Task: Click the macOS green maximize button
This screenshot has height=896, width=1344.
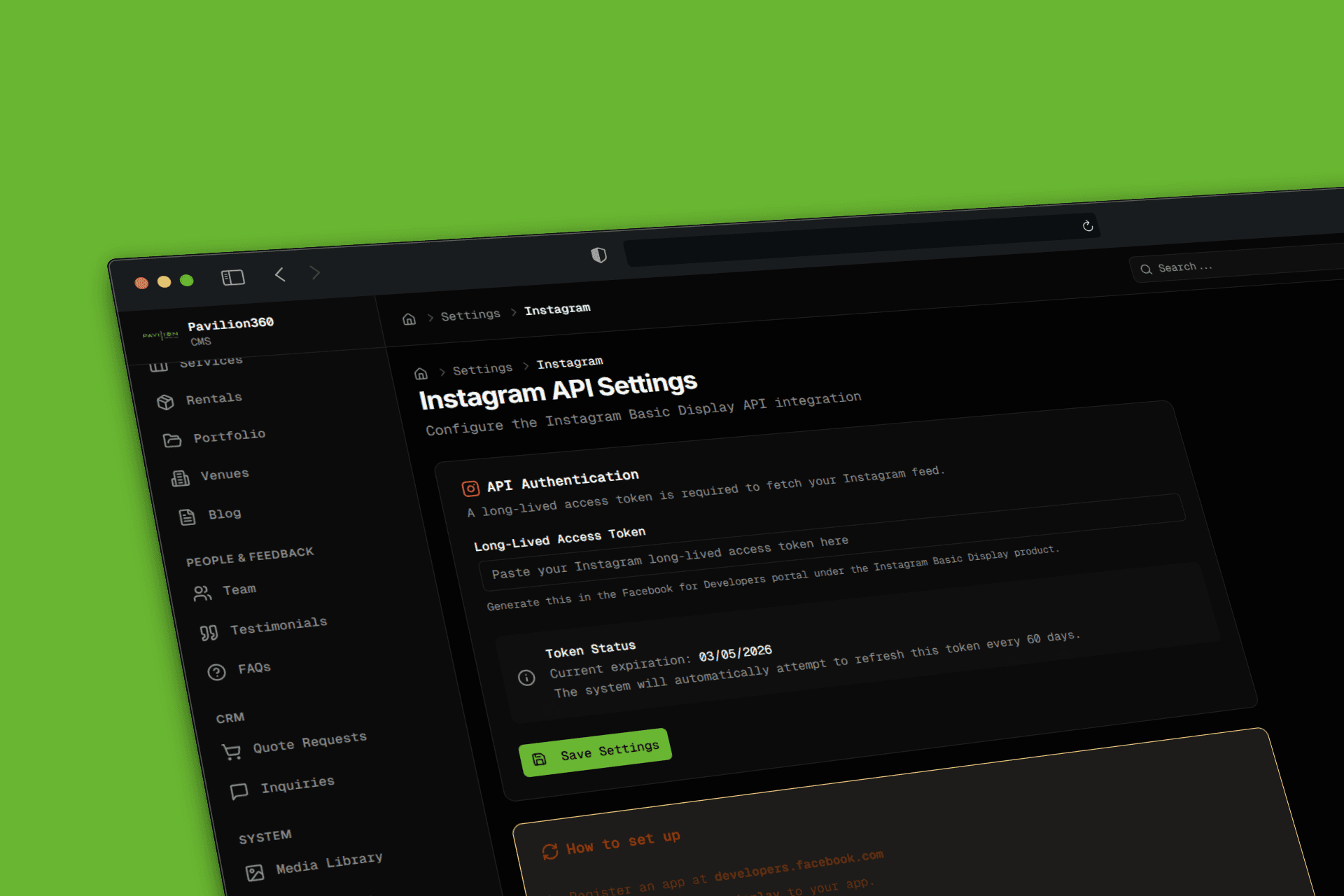Action: tap(187, 280)
